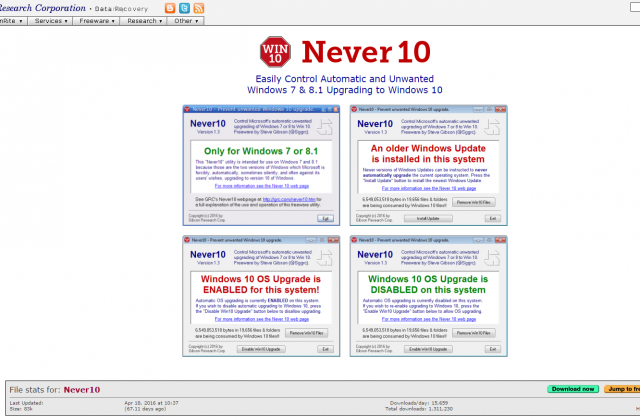Click Disable Win10 Upgrade button in ENABLED screenshot
Screen dimensions: 640x420
click(261, 349)
